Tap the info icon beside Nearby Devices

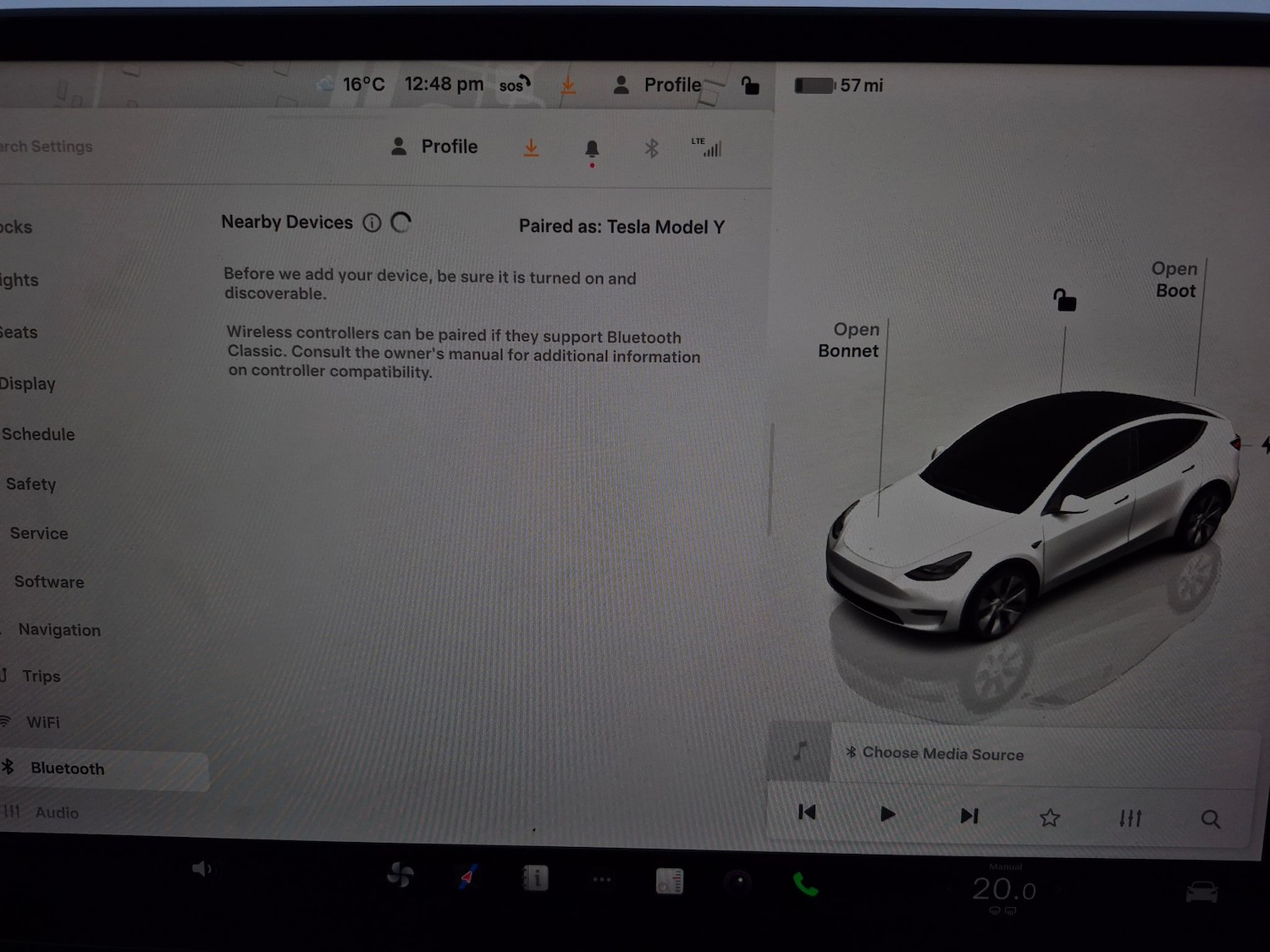point(373,223)
